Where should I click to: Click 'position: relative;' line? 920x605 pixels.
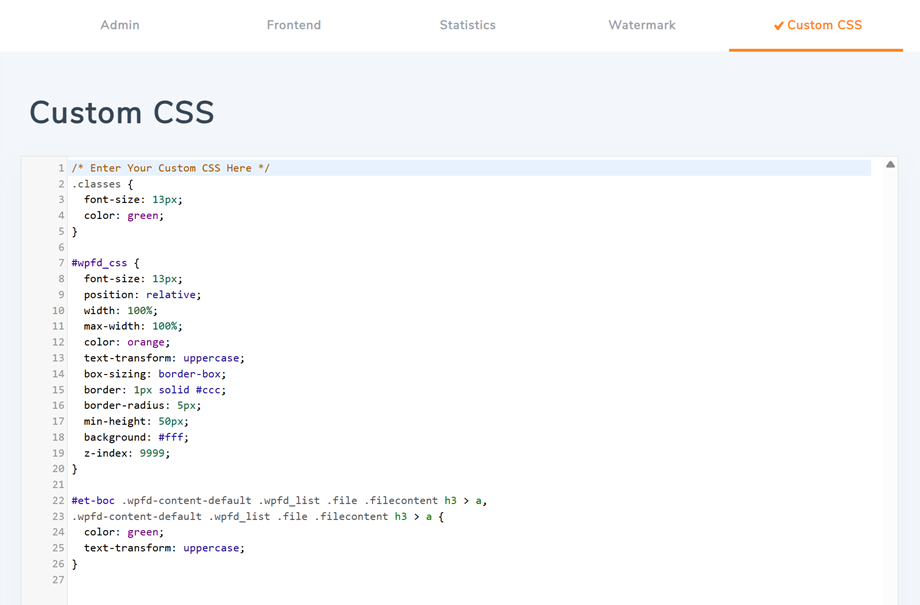tap(143, 295)
